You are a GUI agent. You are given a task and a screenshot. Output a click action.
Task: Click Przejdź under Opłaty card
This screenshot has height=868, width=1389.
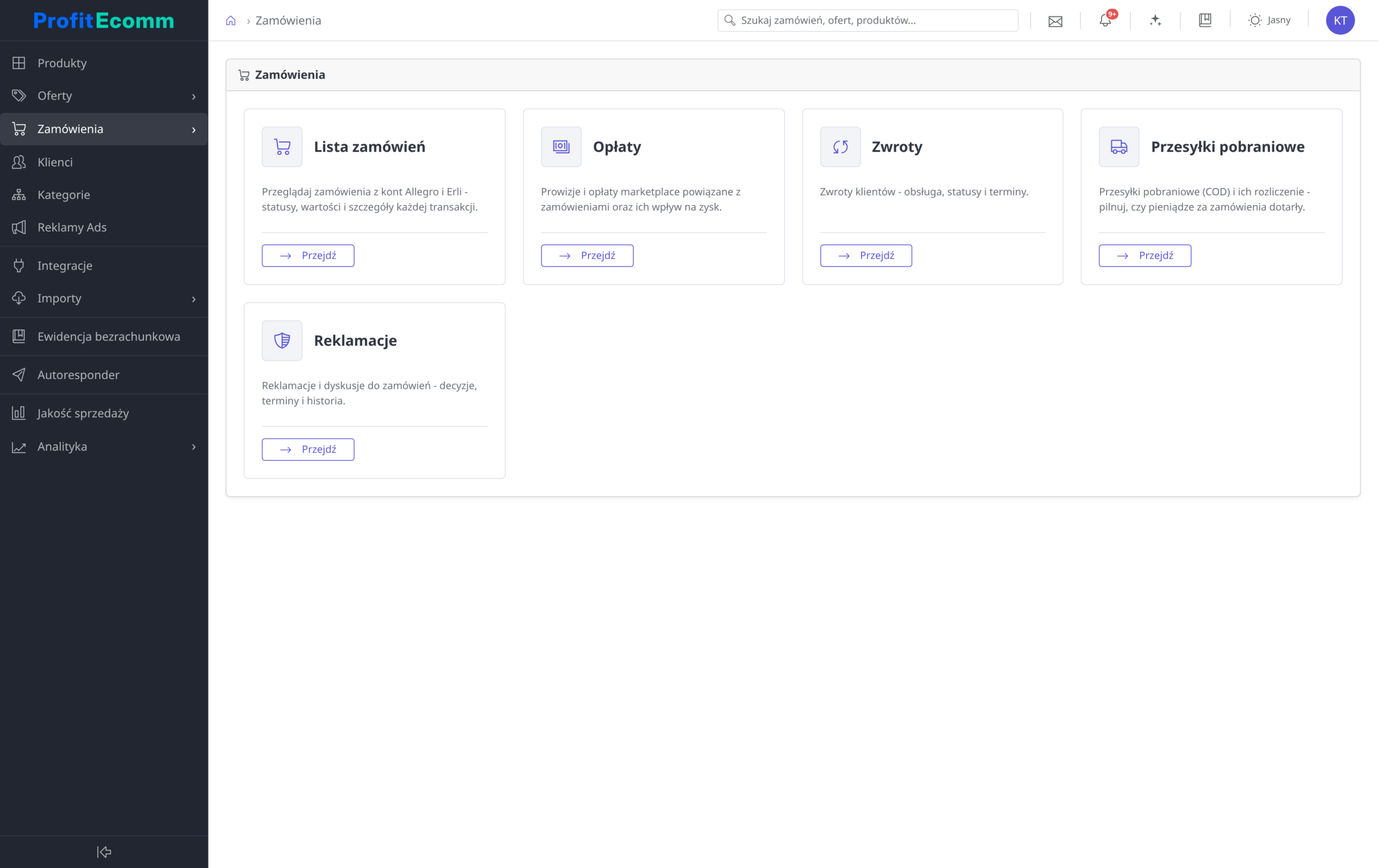point(587,256)
